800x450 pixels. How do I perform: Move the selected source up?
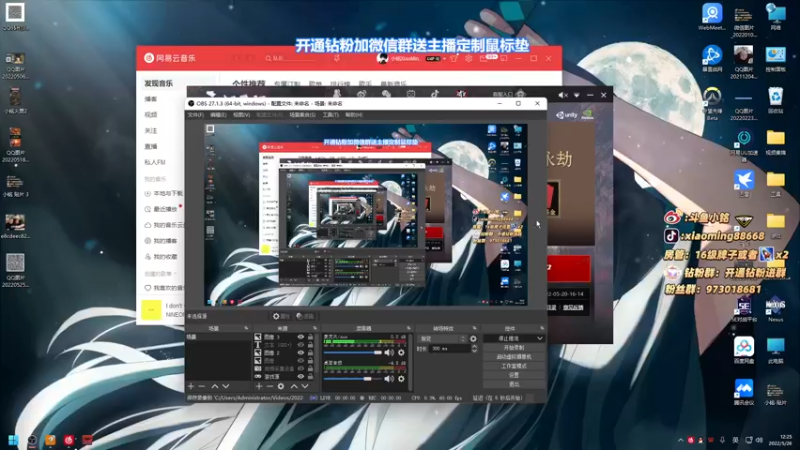click(x=294, y=386)
